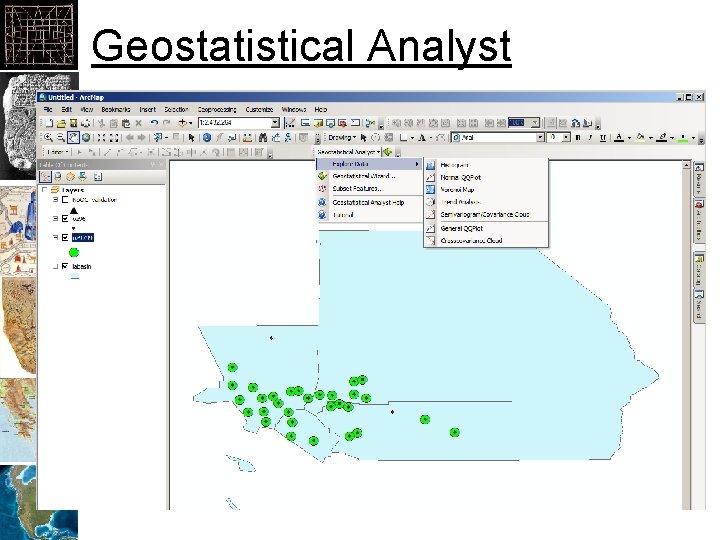Click the Fixed Zoom Out arrows icon
The width and height of the screenshot is (720, 540).
pyautogui.click(x=114, y=137)
